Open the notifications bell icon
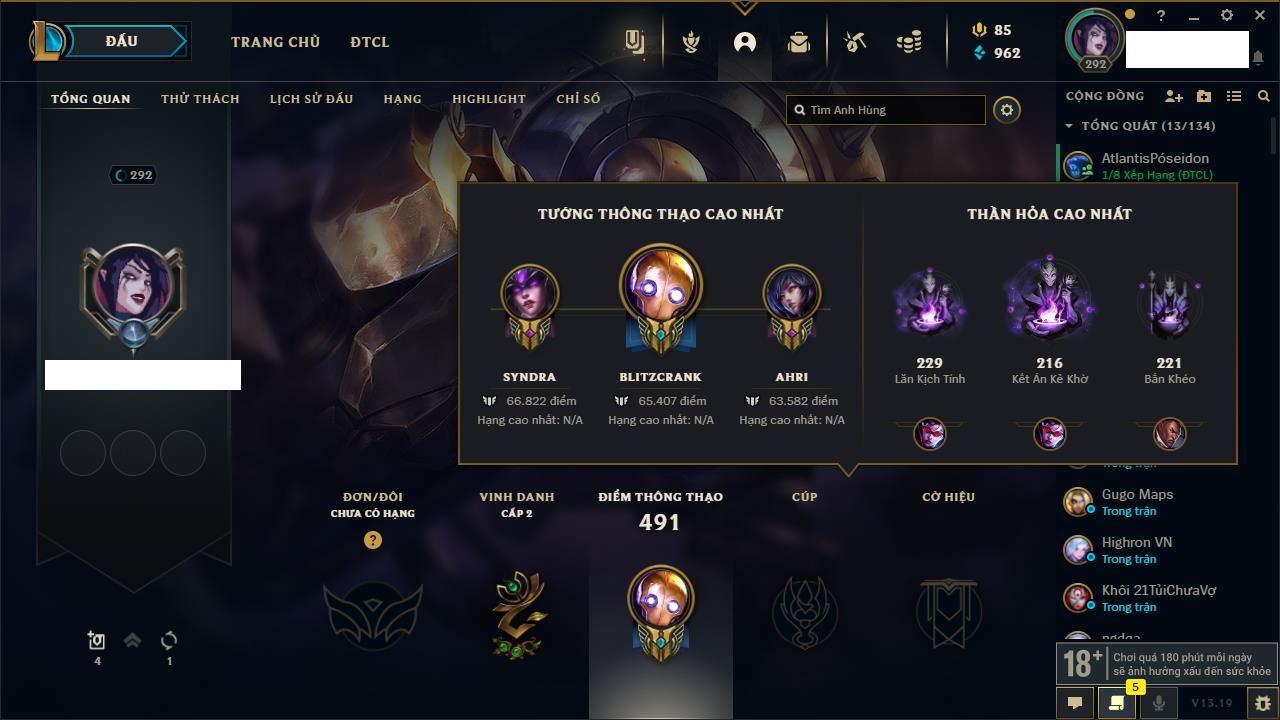Image resolution: width=1280 pixels, height=720 pixels. tap(1258, 58)
